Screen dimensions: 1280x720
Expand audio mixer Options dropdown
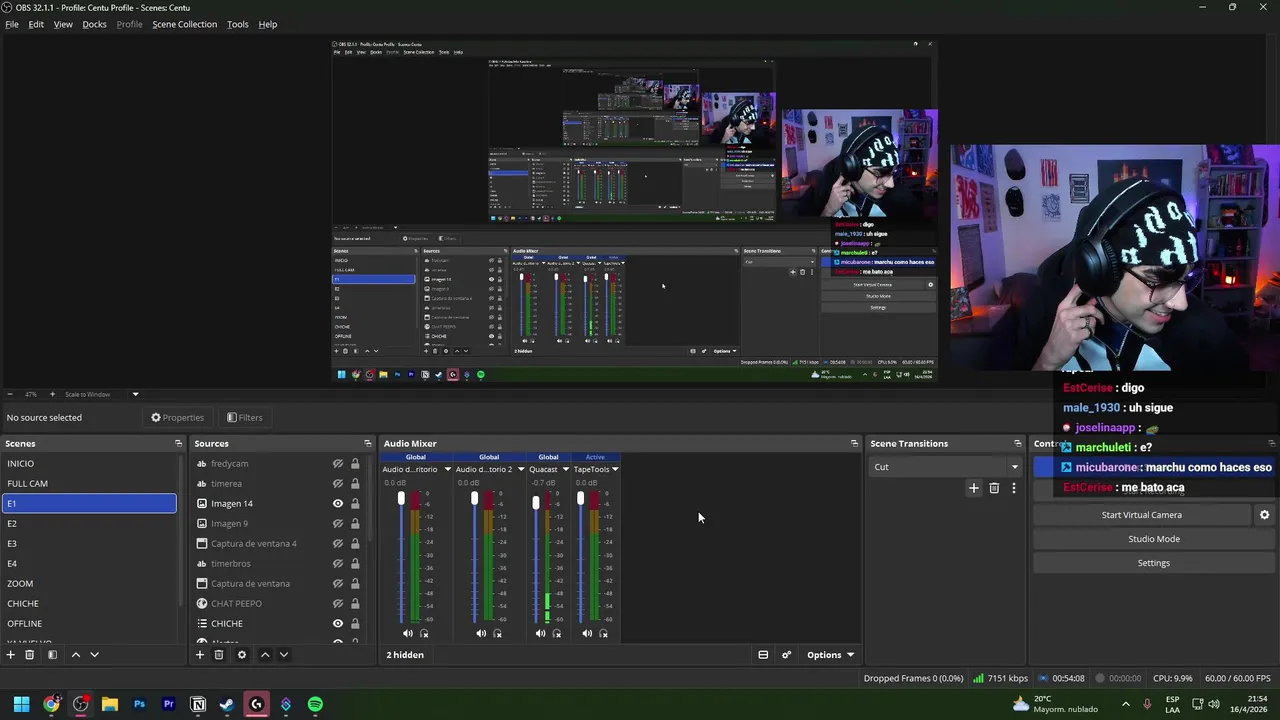click(x=830, y=655)
